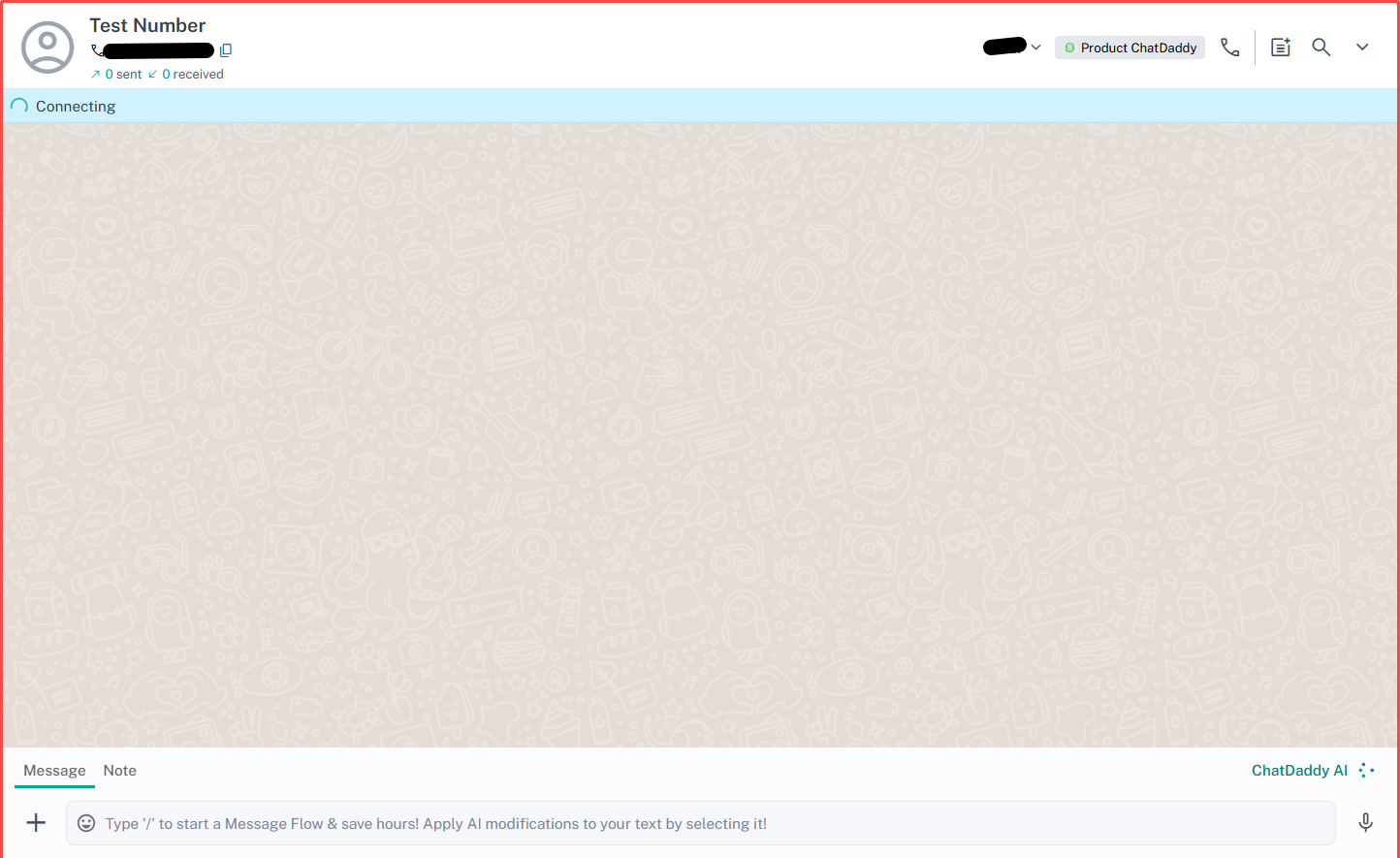
Task: Click the Test Number contact name
Action: 147,25
